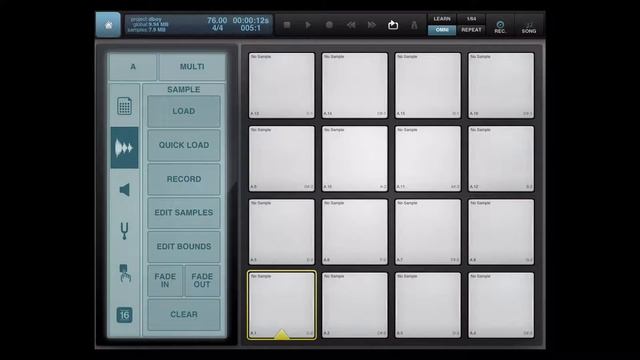Viewport: 640px width, 360px height.
Task: Switch to MULTI pad mode
Action: pos(192,67)
